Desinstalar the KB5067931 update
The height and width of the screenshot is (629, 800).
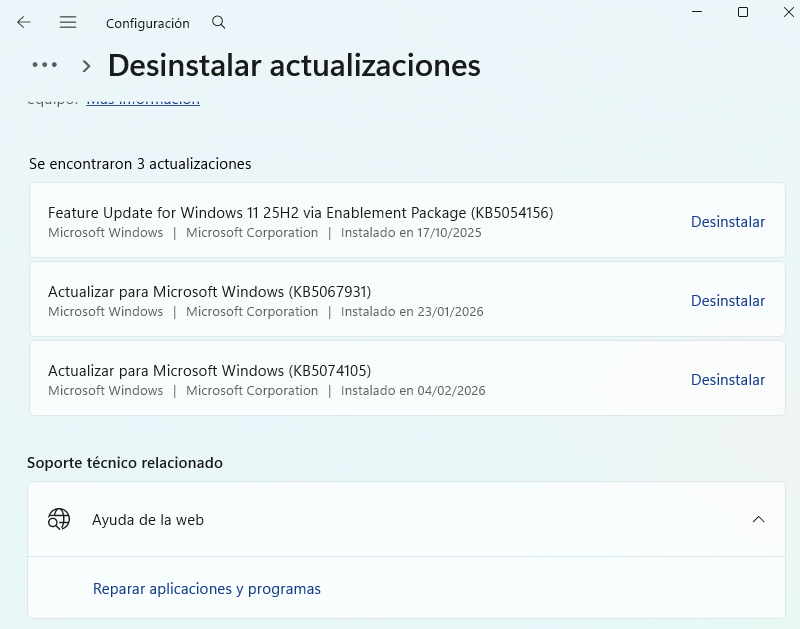click(728, 300)
